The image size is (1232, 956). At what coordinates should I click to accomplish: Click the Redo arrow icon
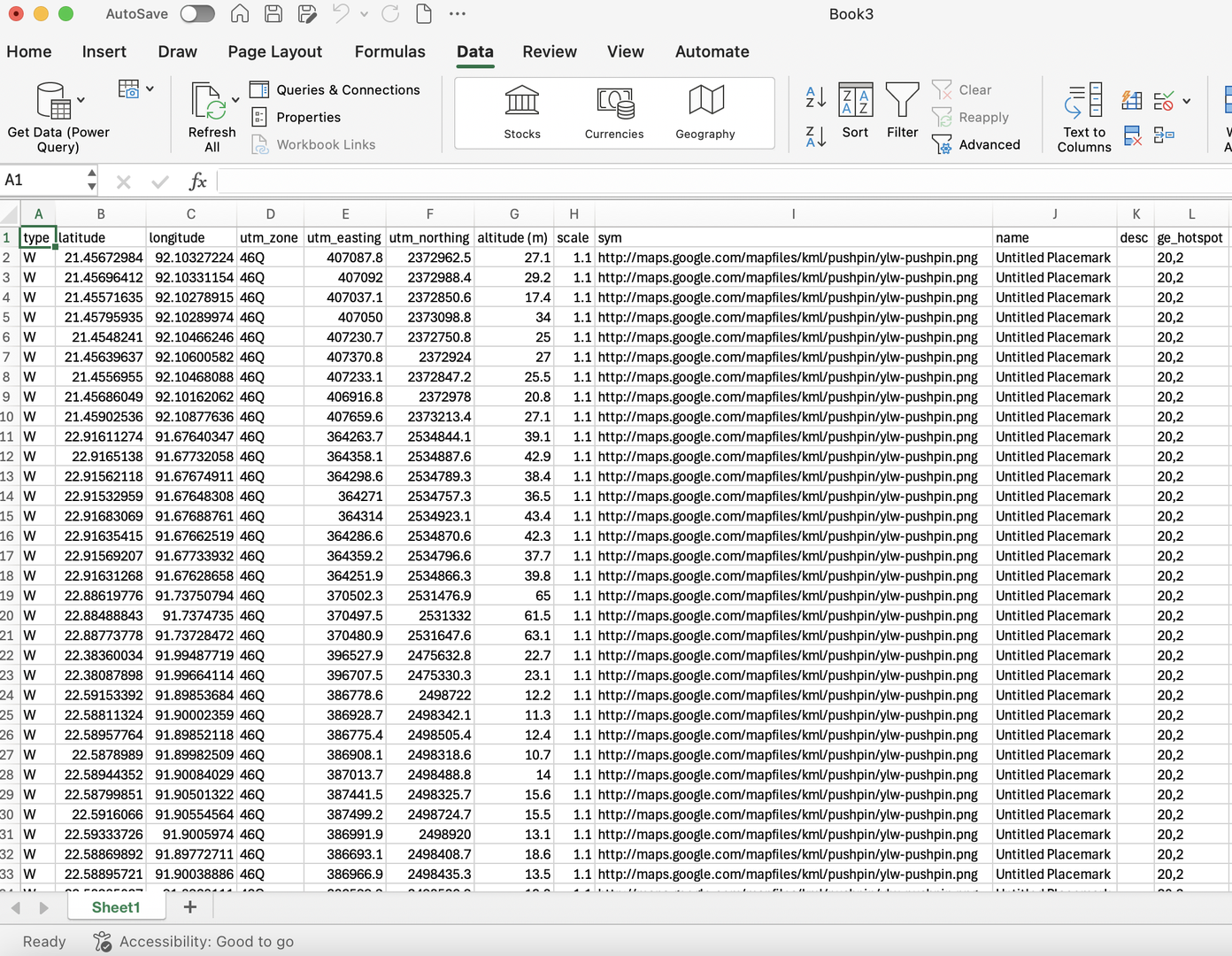coord(390,13)
